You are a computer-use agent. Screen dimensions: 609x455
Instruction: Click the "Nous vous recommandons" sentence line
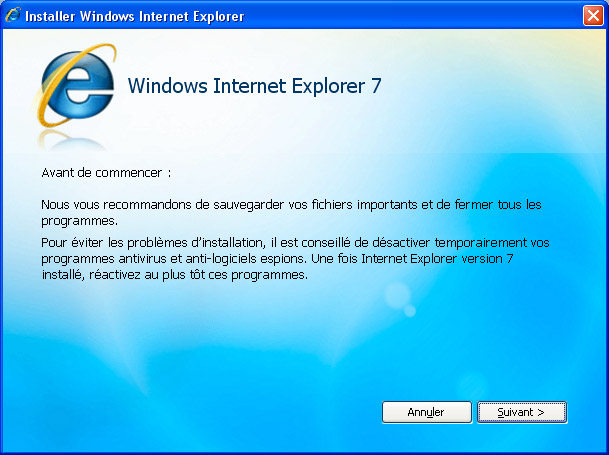291,204
